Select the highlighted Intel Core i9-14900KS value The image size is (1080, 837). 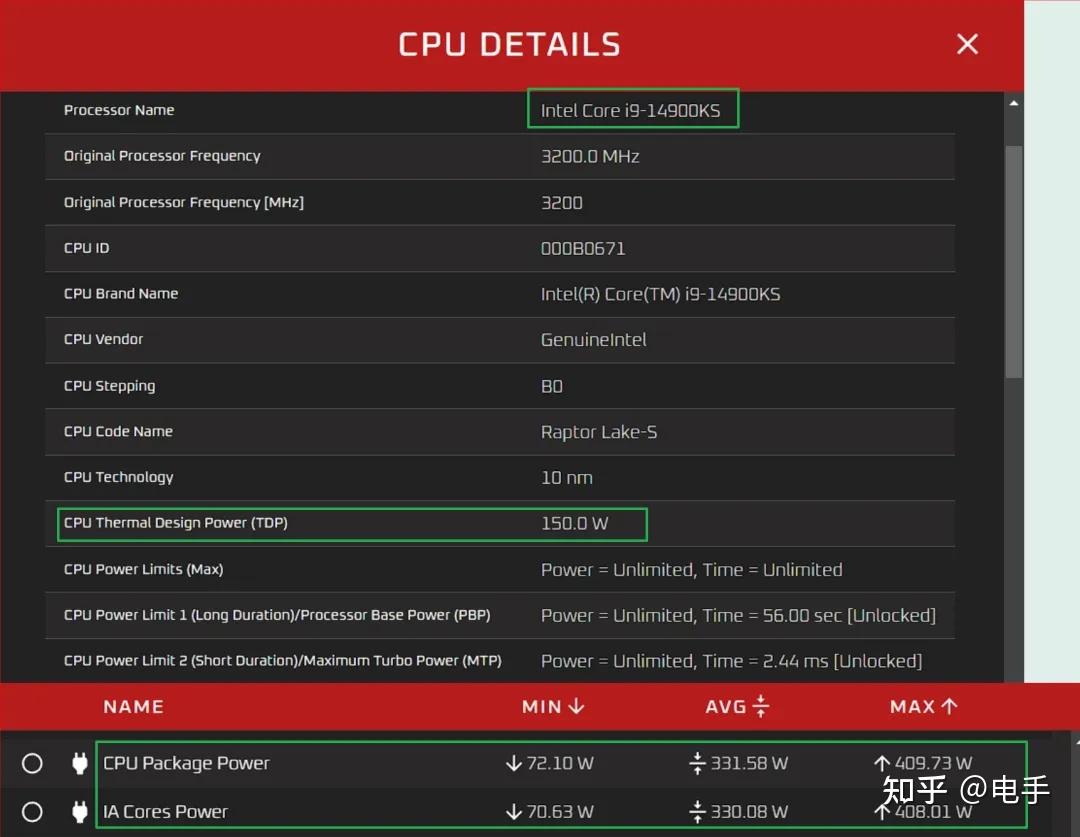[632, 110]
